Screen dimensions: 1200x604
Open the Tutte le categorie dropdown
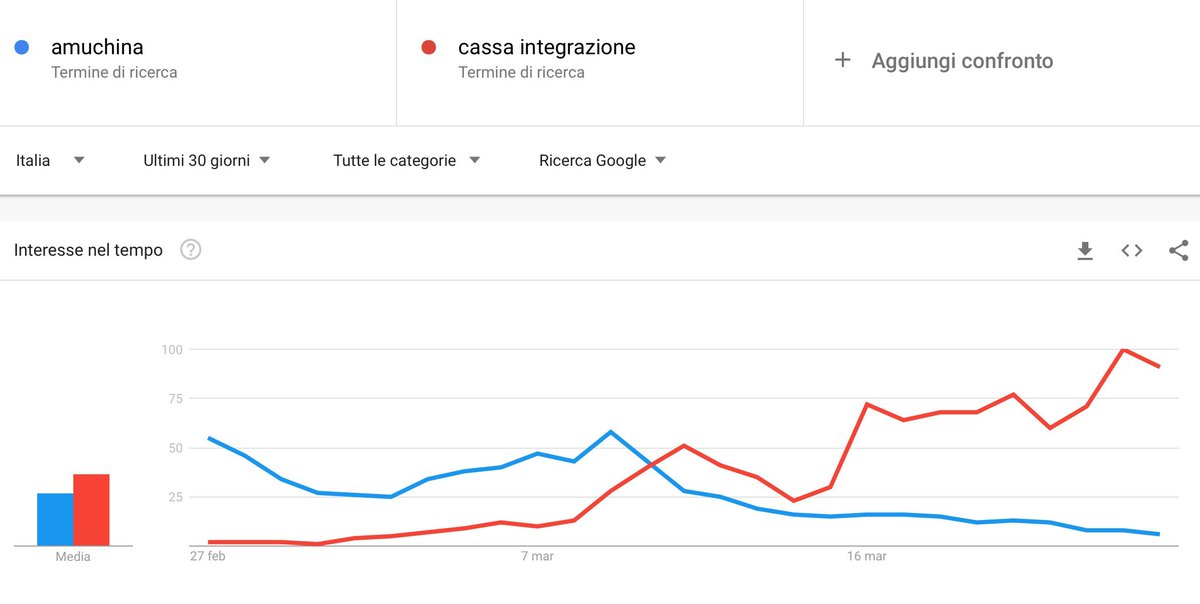407,160
